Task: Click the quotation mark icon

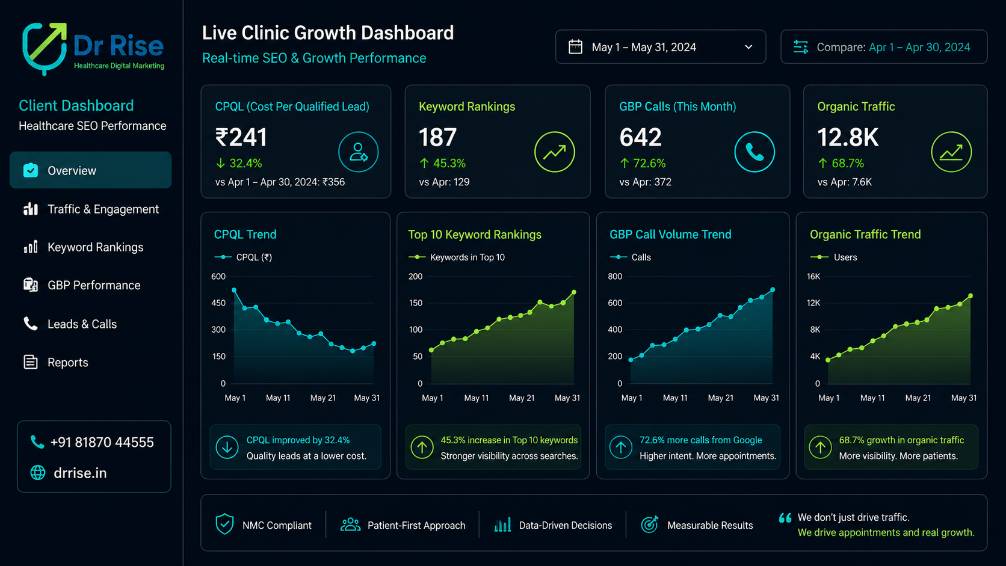Action: (785, 518)
